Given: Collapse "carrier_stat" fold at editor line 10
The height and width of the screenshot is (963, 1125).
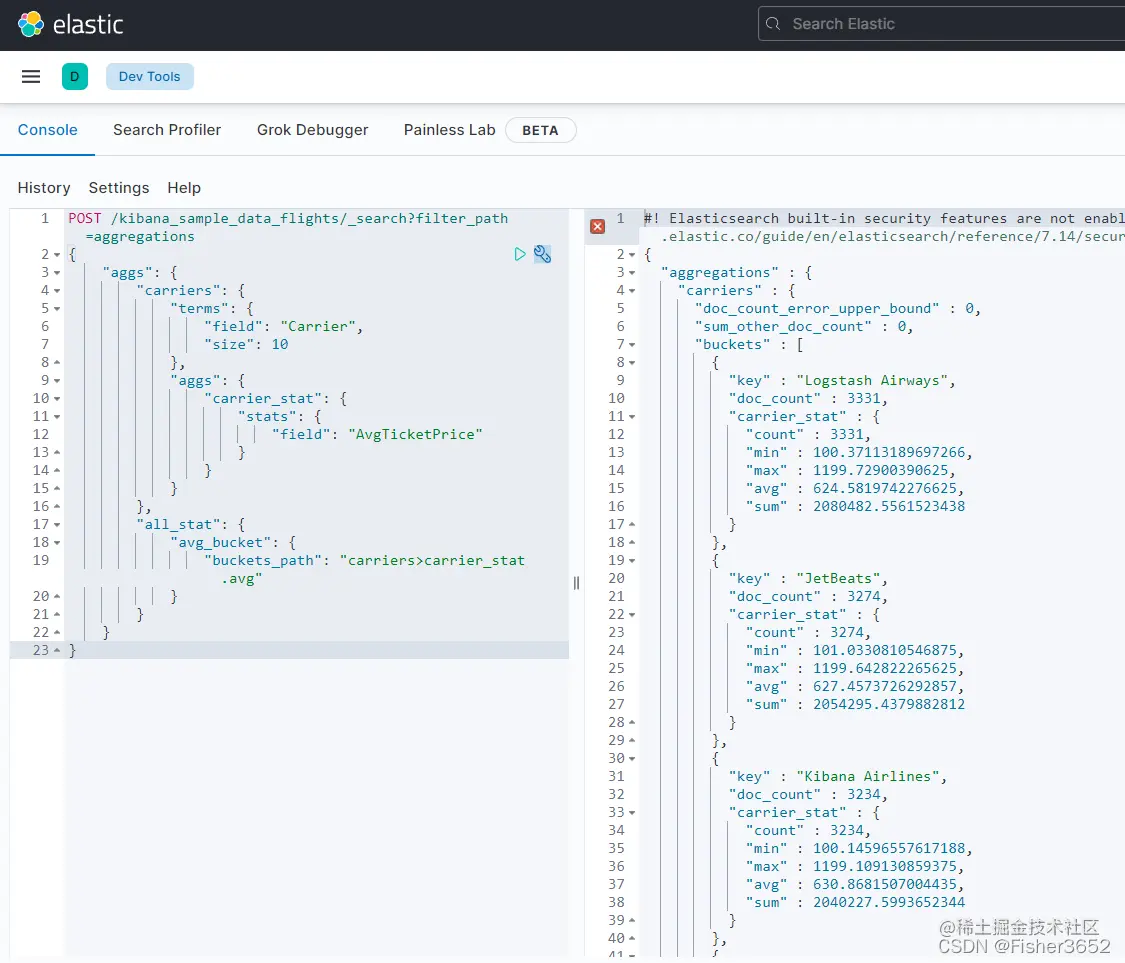Looking at the screenshot, I should pyautogui.click(x=57, y=399).
